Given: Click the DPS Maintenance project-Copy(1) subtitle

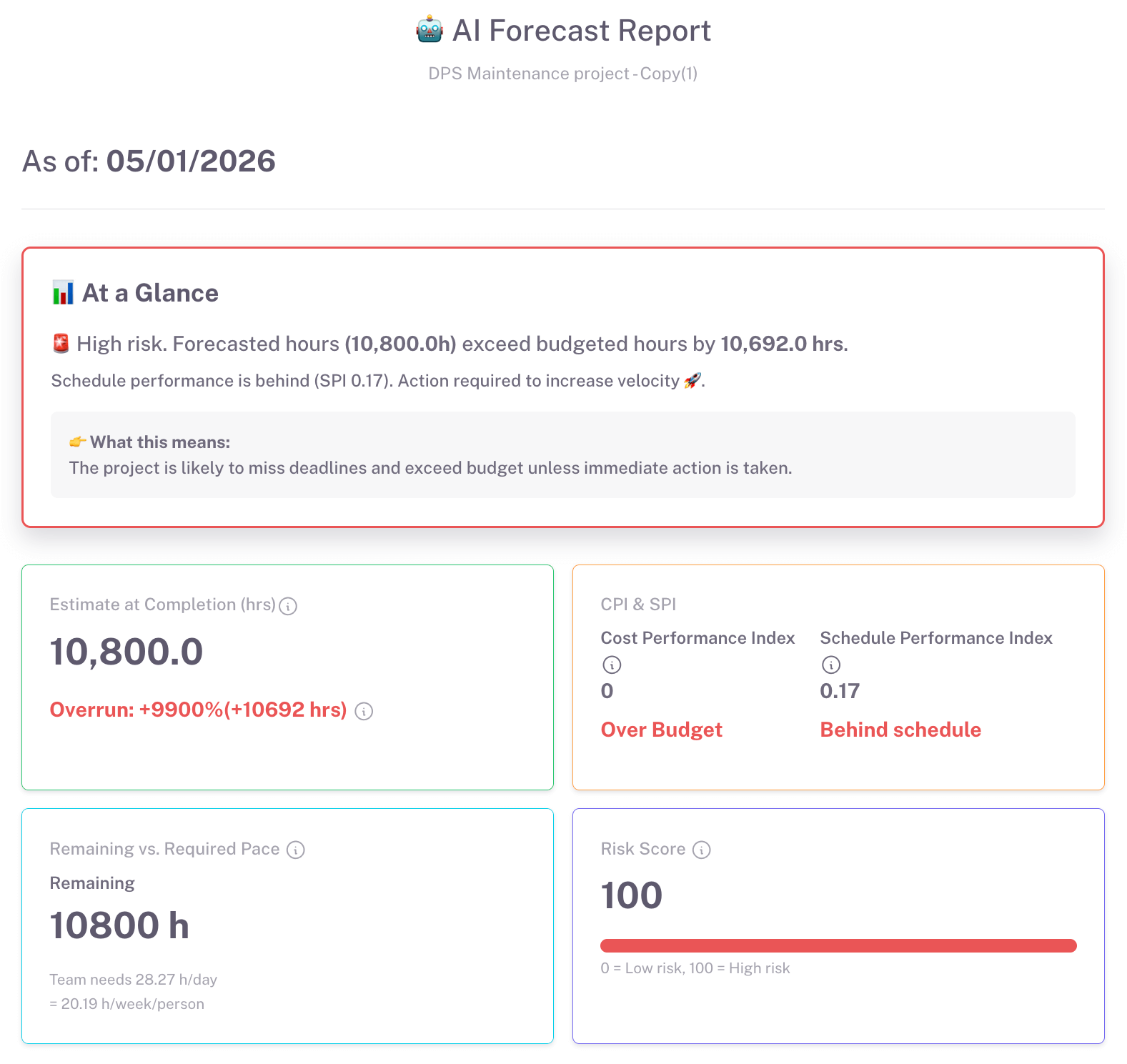Looking at the screenshot, I should pos(563,74).
